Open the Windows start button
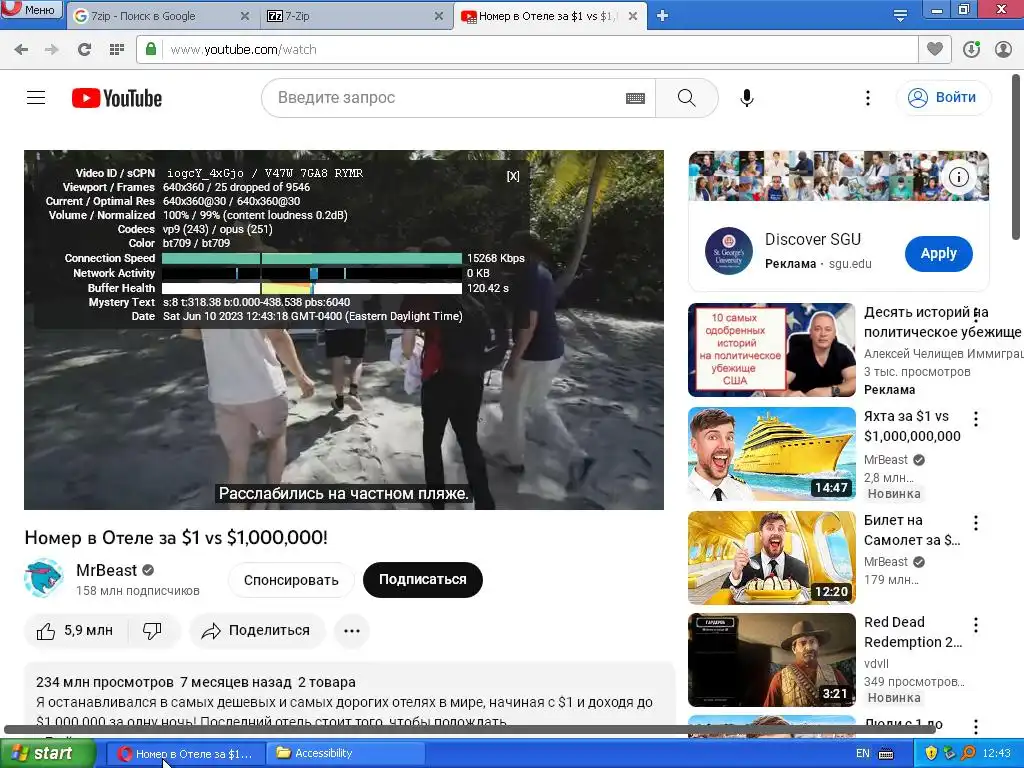1024x768 pixels. (x=47, y=754)
